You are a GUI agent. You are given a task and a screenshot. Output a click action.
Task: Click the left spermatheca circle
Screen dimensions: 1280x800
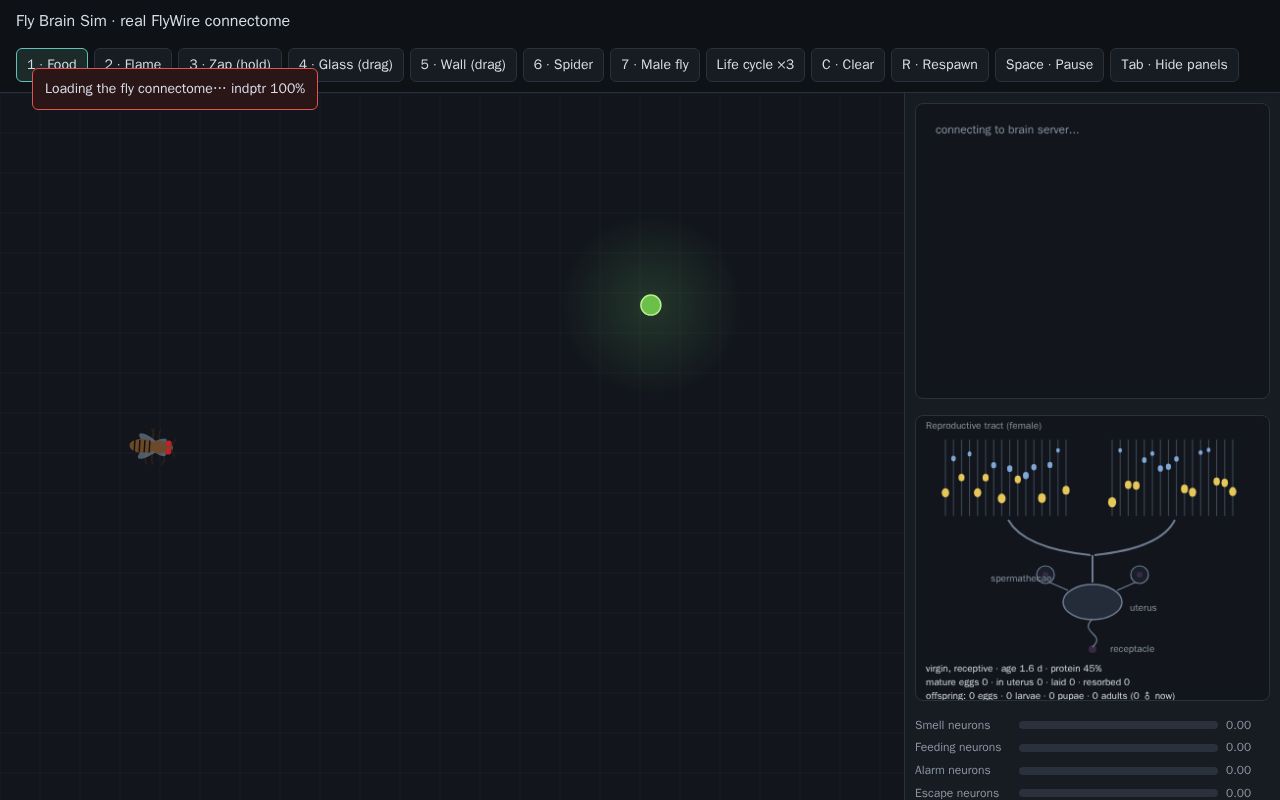tap(1045, 575)
